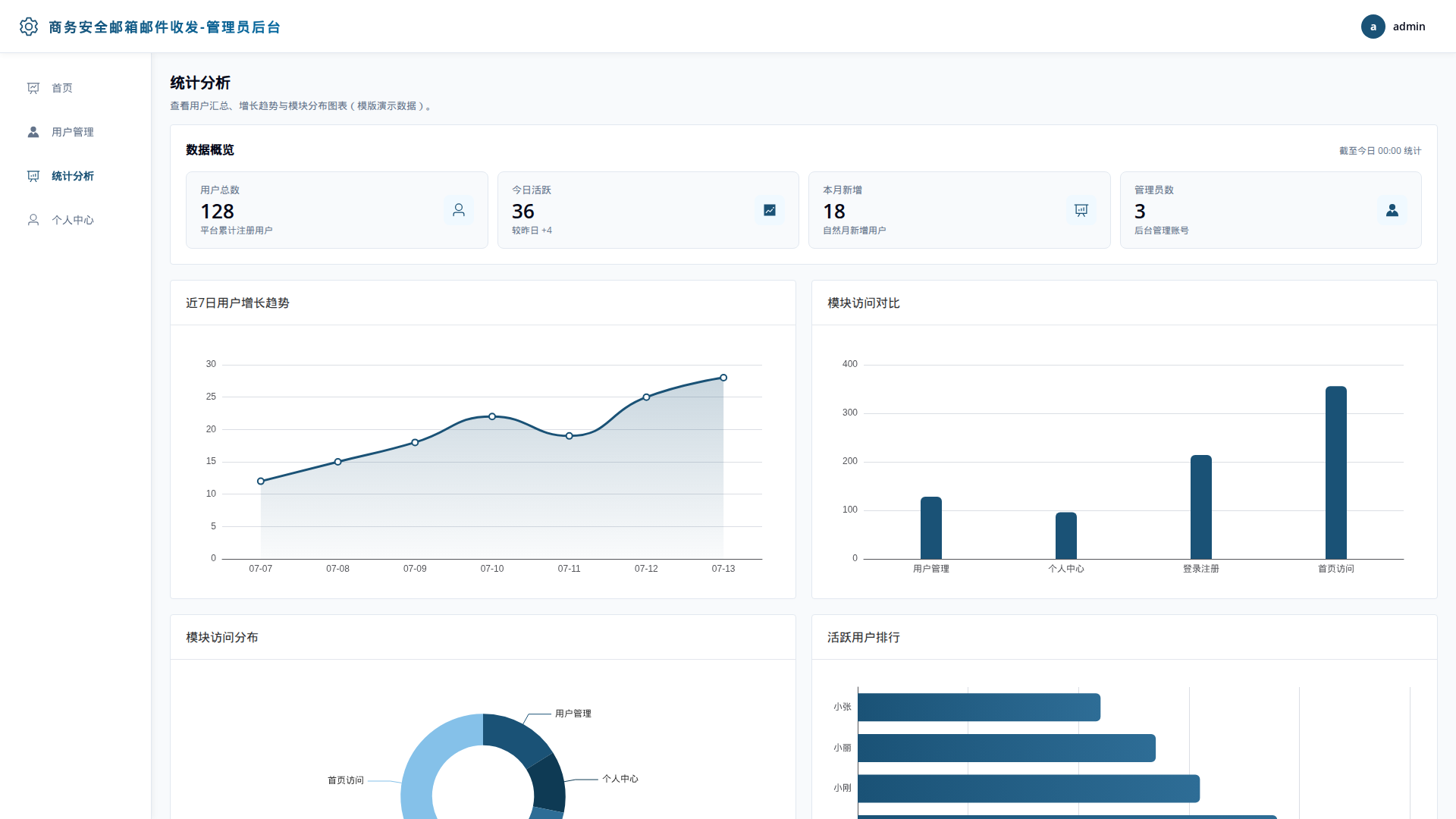1456x819 pixels.
Task: Click the line chart data point for 07-07
Action: point(261,482)
